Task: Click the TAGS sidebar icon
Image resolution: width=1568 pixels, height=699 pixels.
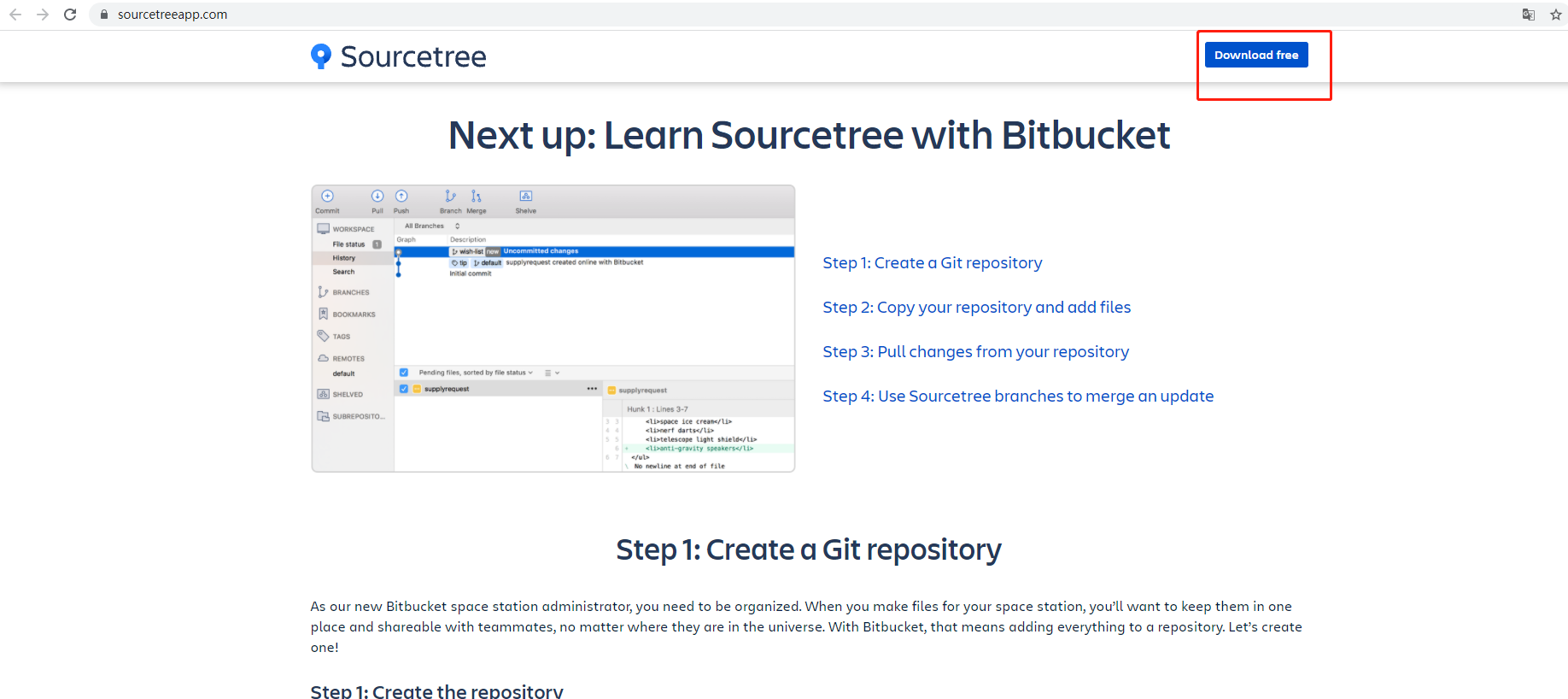Action: pyautogui.click(x=323, y=336)
